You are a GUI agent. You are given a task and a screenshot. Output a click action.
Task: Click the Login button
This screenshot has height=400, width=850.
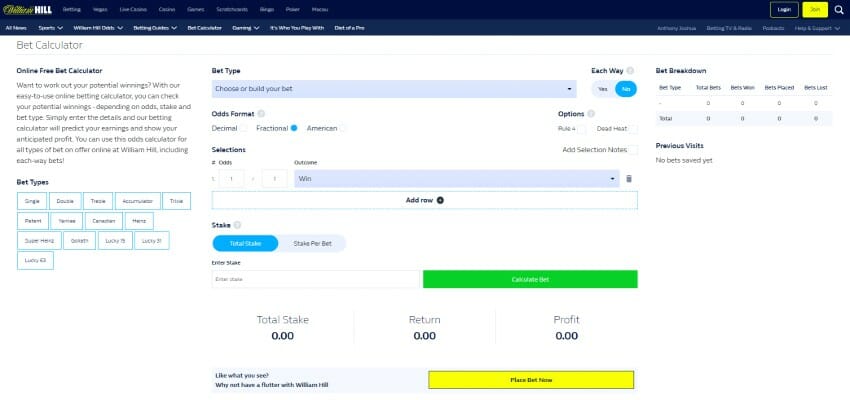tap(784, 10)
